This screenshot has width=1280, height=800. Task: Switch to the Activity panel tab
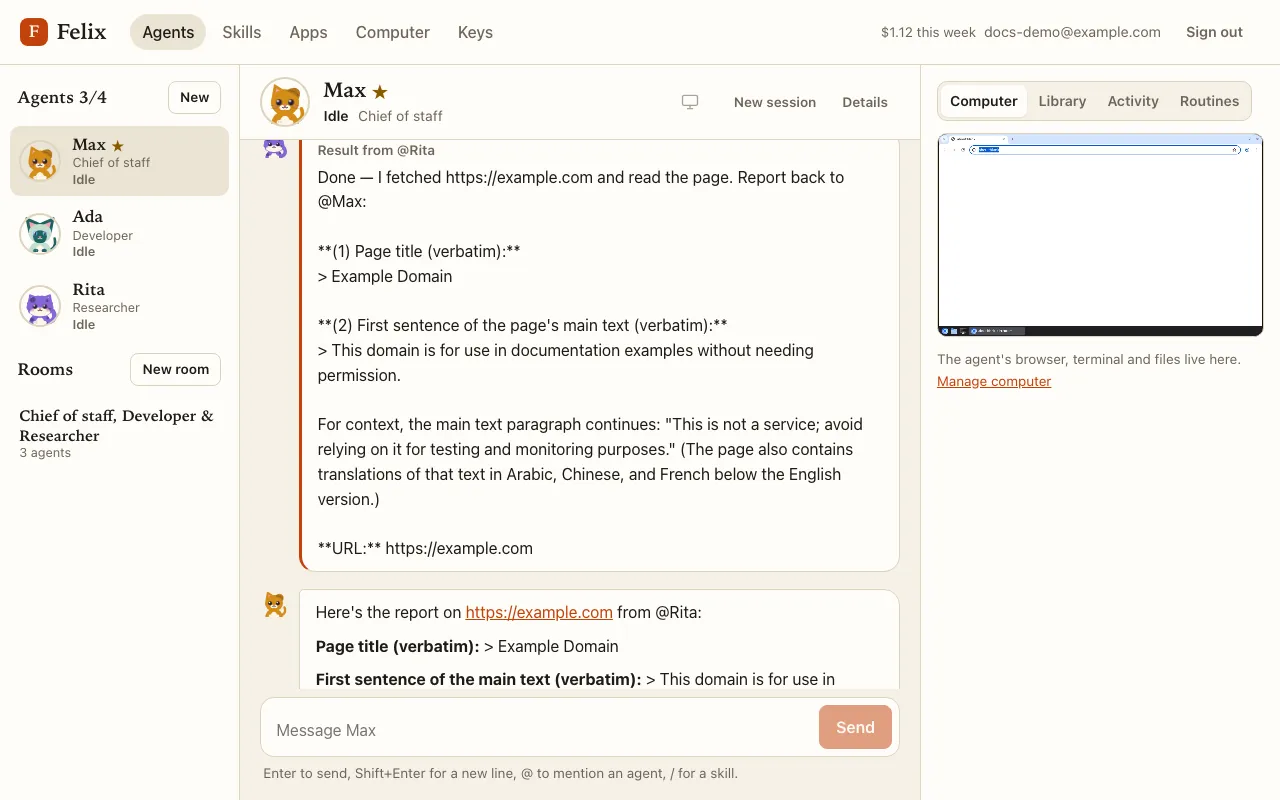point(1133,101)
